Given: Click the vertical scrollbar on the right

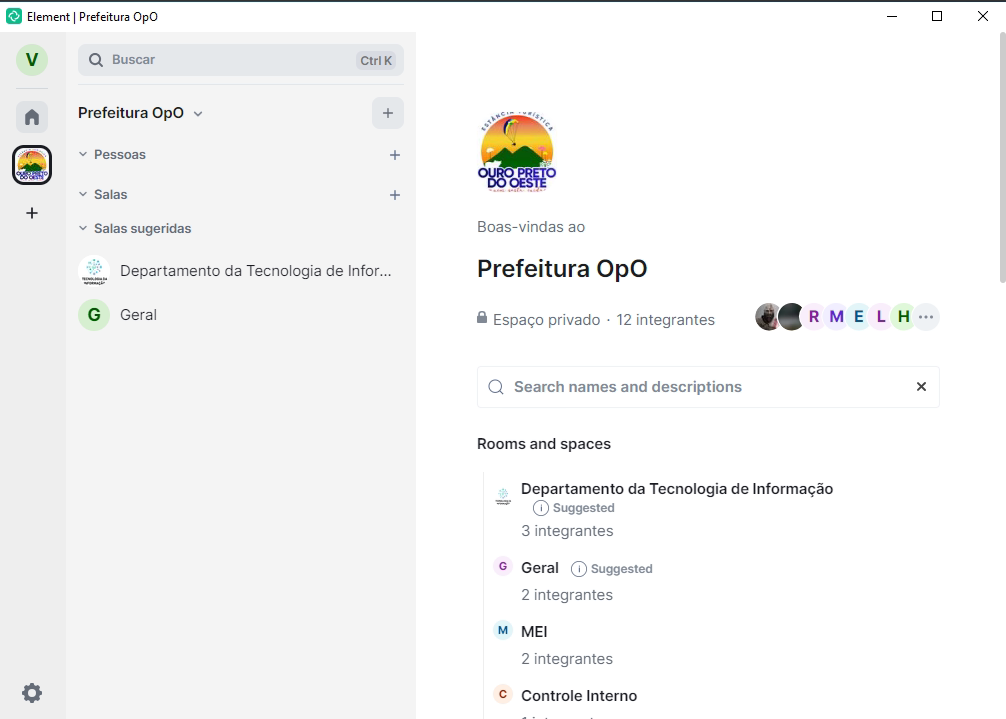Looking at the screenshot, I should coord(1001,160).
